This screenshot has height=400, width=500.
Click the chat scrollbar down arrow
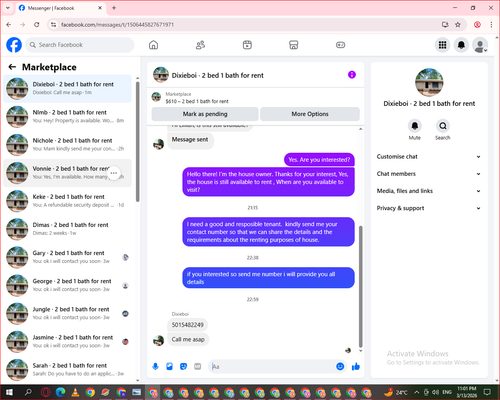tap(360, 351)
